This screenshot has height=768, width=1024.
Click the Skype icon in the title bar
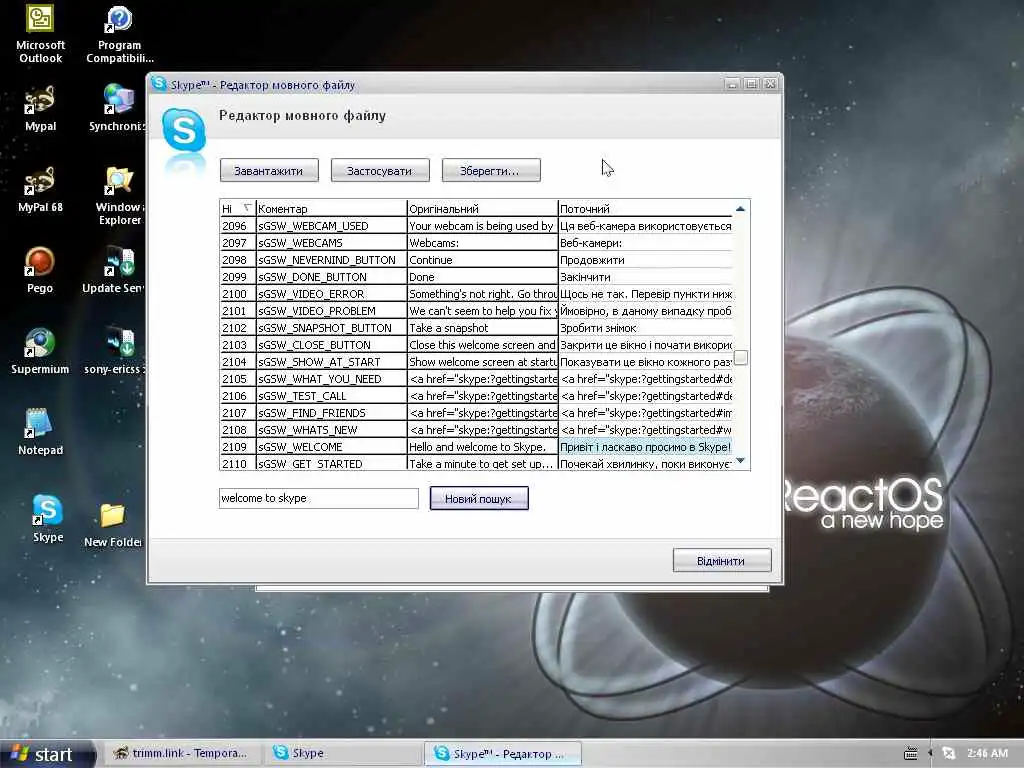click(x=159, y=84)
